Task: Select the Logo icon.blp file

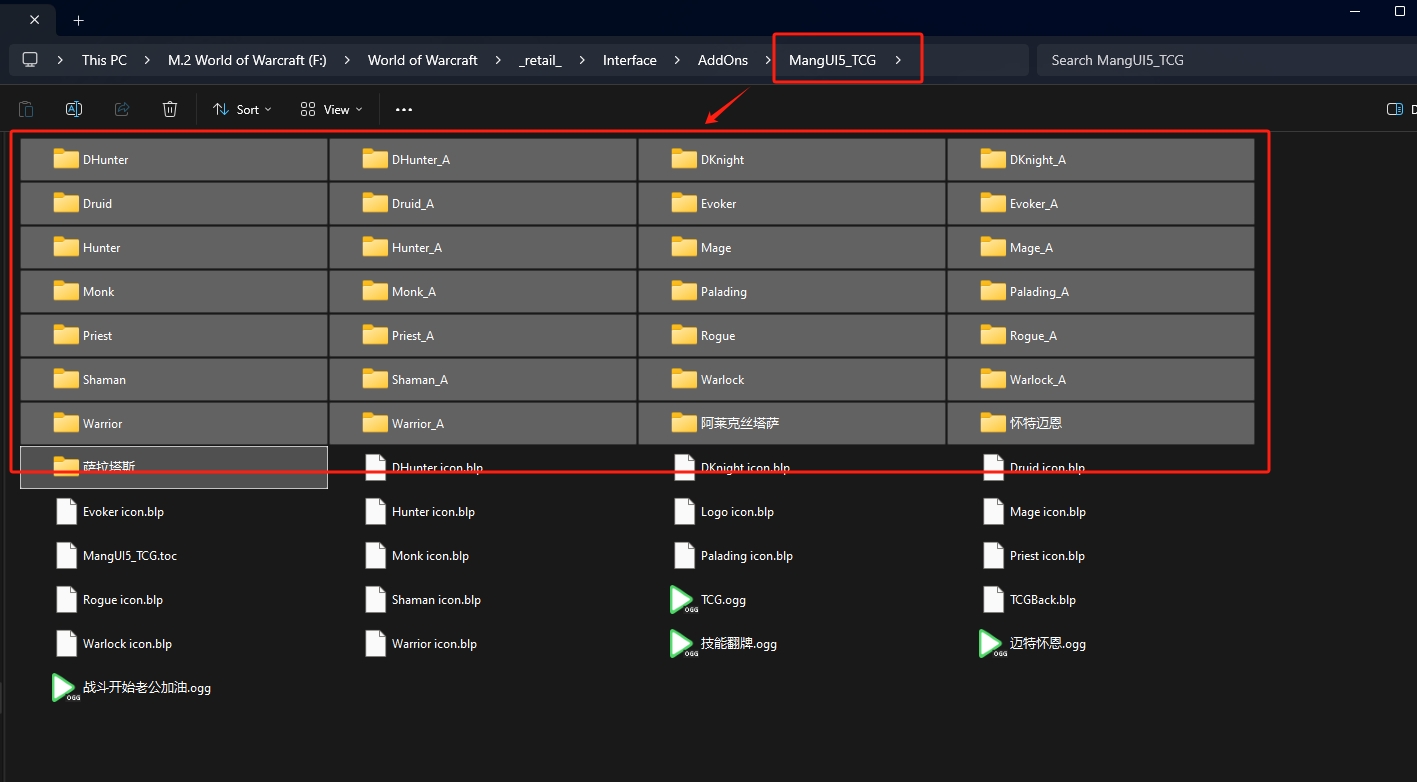Action: point(792,511)
